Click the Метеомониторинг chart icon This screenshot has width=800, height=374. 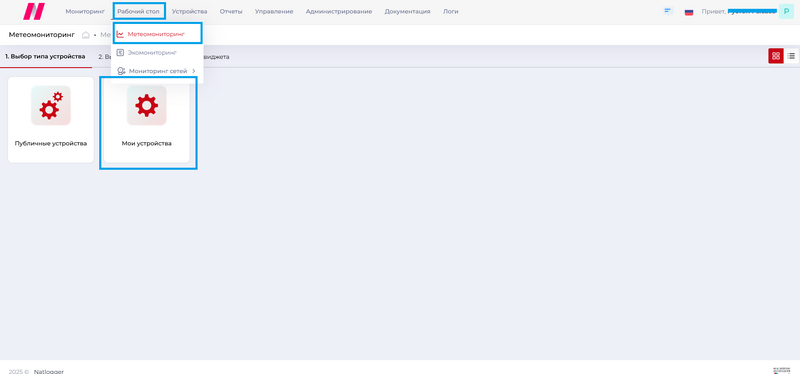click(120, 34)
